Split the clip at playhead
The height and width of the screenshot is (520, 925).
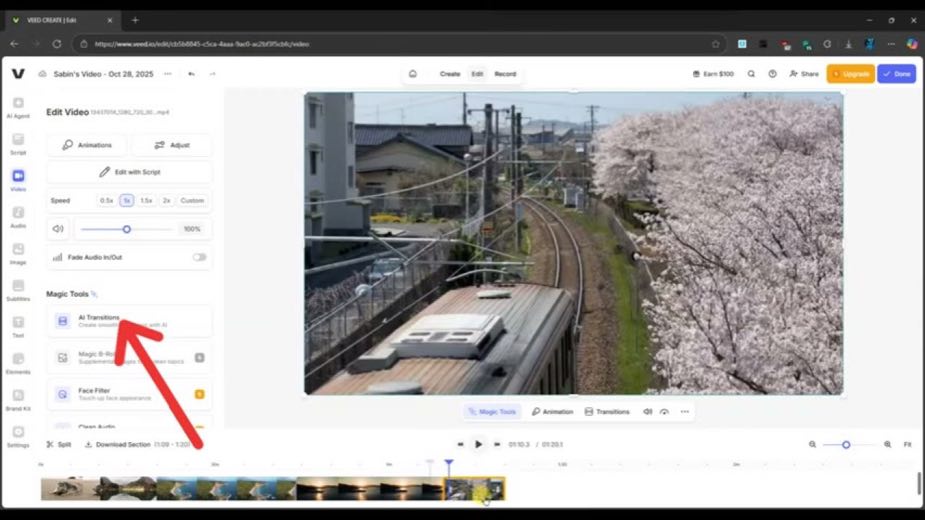pyautogui.click(x=59, y=444)
